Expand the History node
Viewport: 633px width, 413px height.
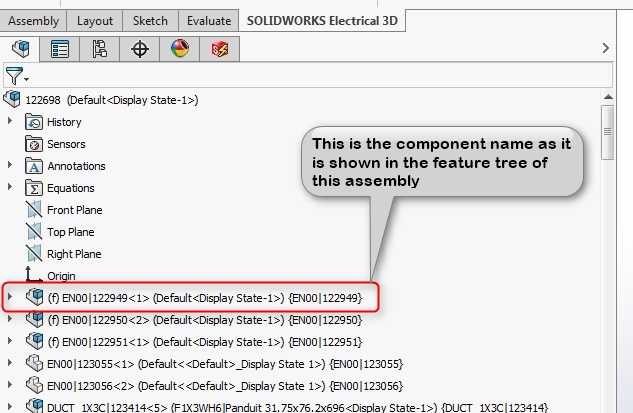click(10, 121)
